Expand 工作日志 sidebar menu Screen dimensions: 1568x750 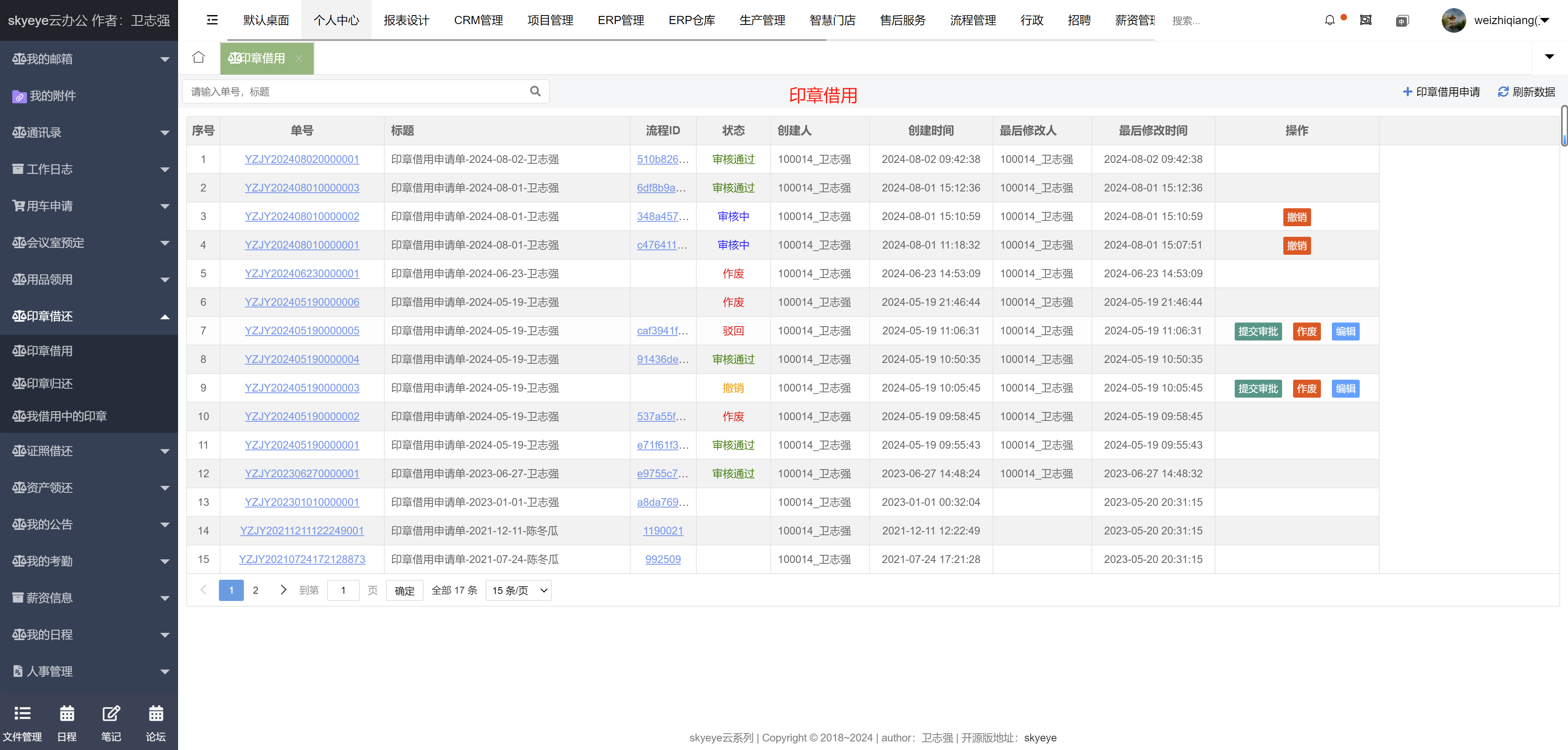[x=89, y=169]
